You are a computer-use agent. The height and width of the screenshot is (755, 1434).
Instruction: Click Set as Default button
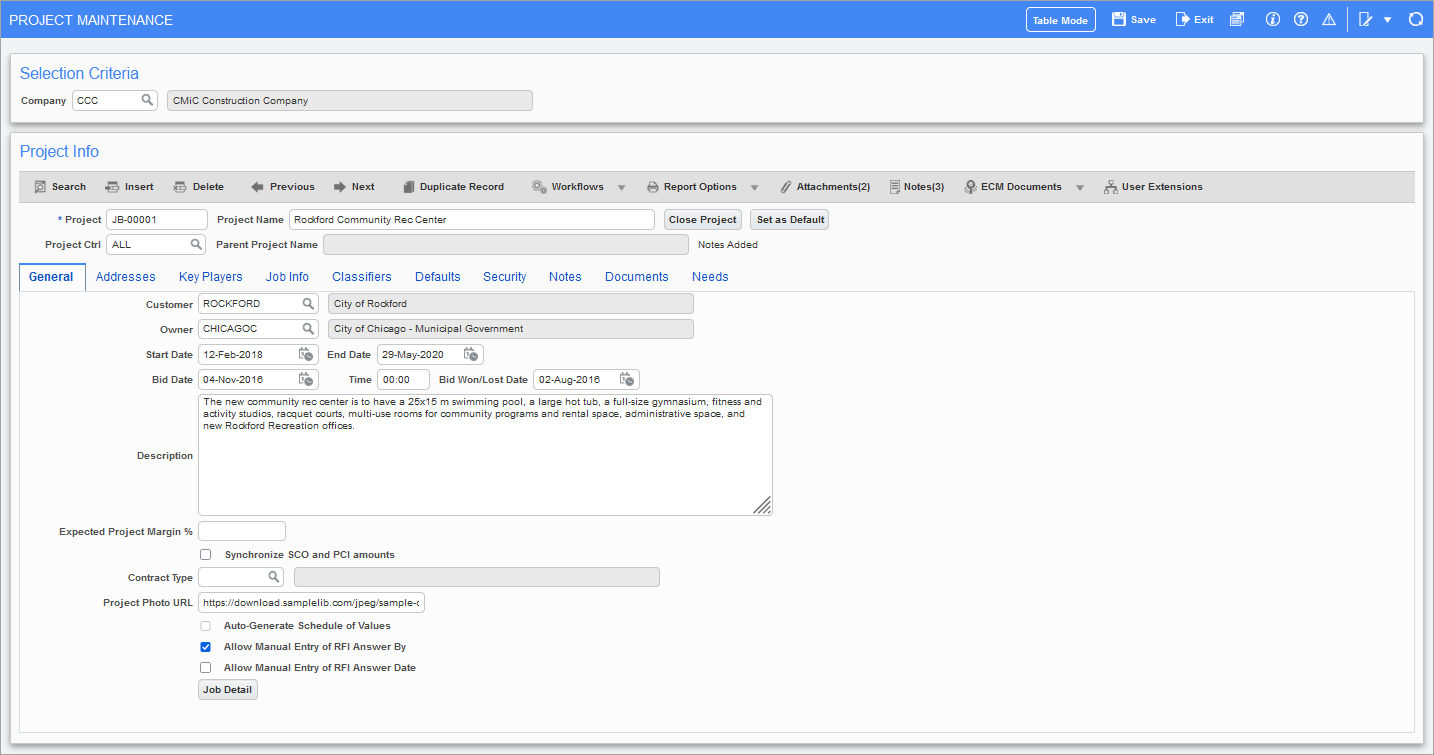pos(790,220)
